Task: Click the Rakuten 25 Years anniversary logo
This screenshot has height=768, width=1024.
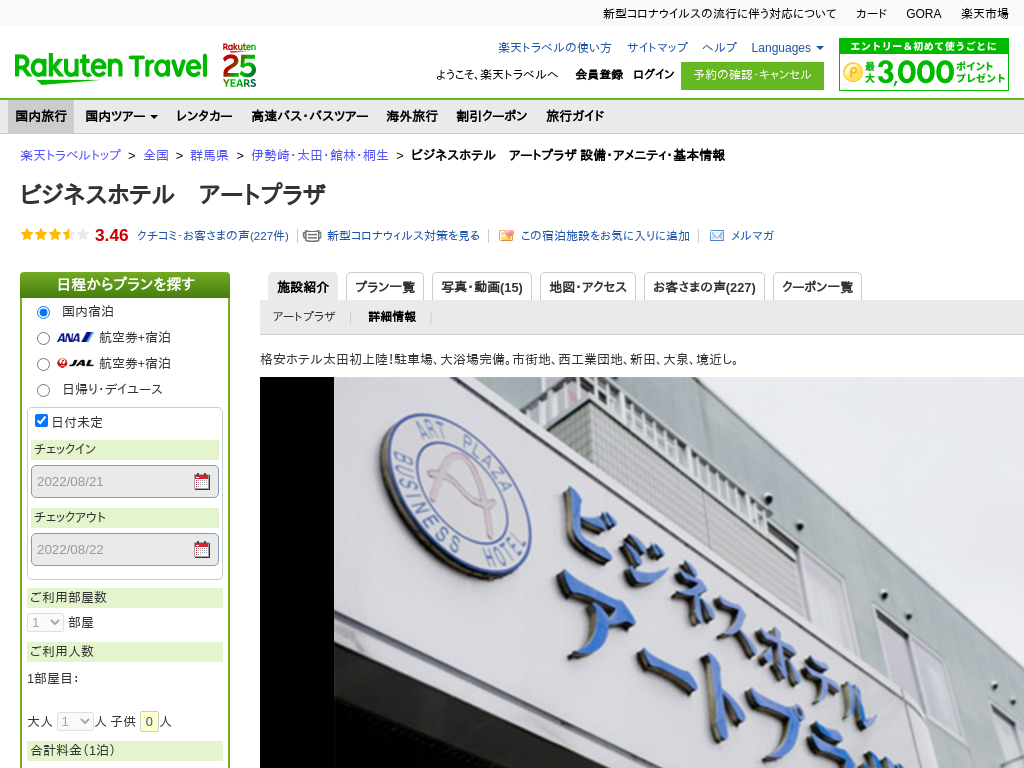Action: 239,65
